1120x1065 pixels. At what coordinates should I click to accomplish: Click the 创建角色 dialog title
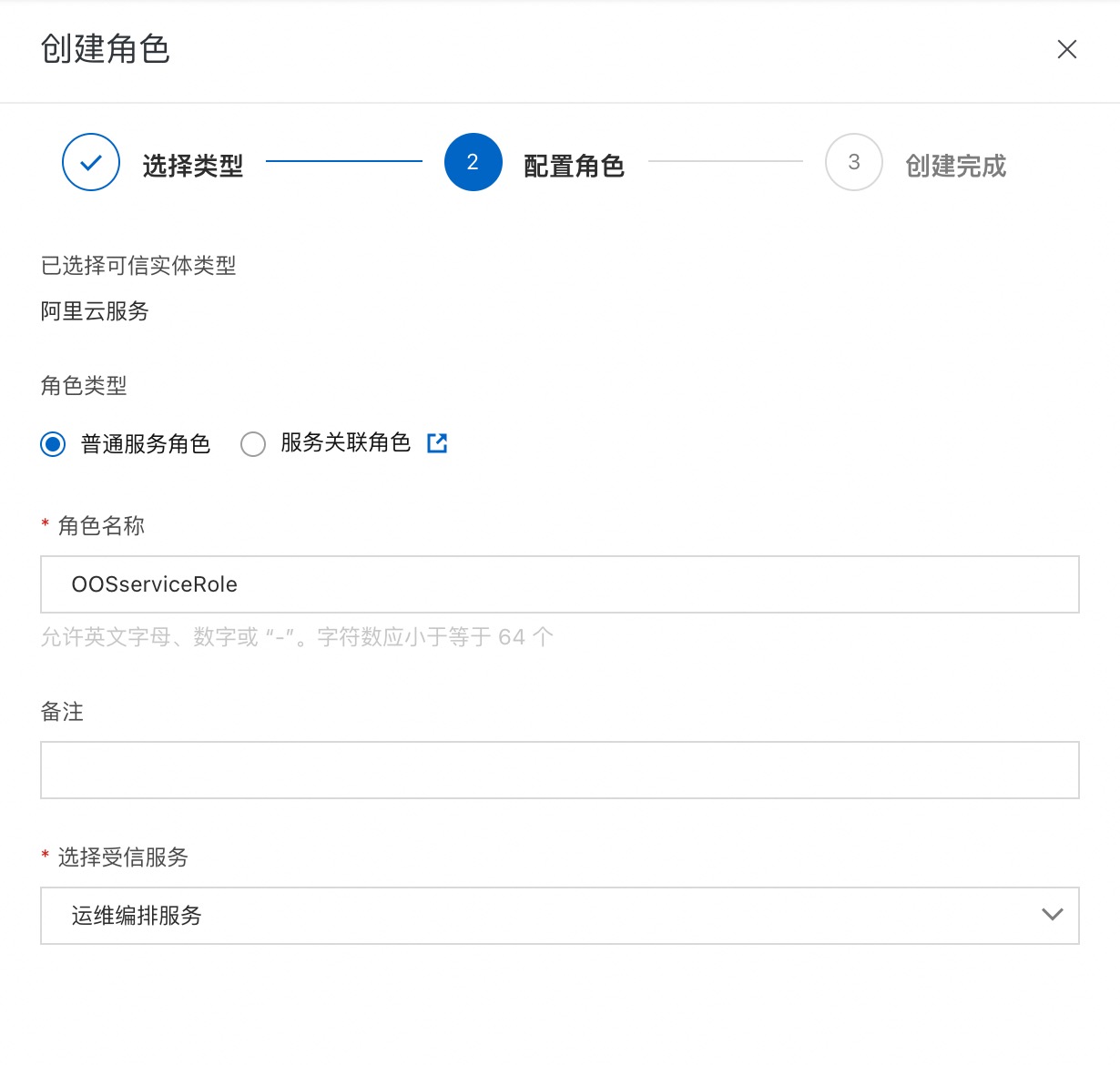coord(106,49)
